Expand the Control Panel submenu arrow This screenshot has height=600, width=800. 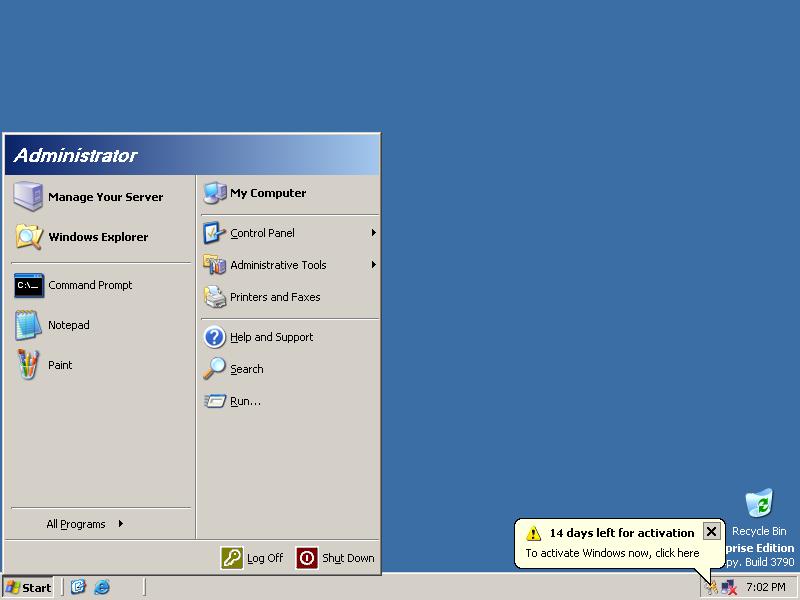click(373, 233)
